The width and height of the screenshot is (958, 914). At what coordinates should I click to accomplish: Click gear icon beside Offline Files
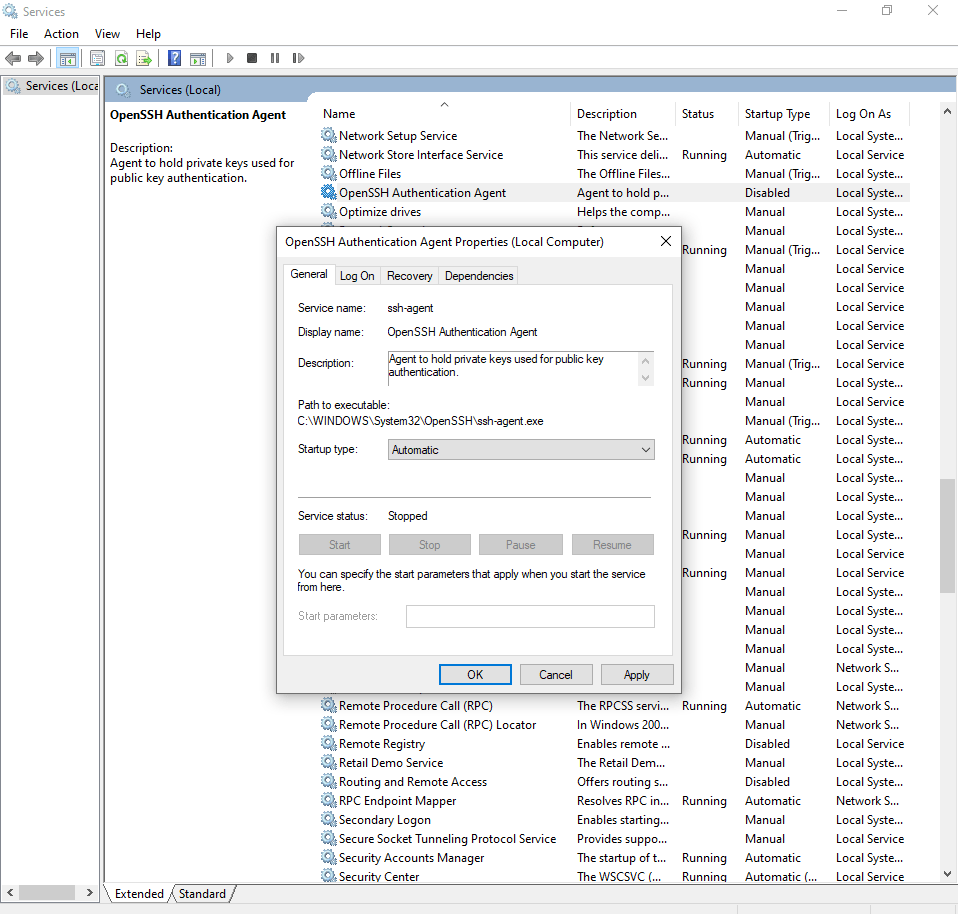(329, 173)
